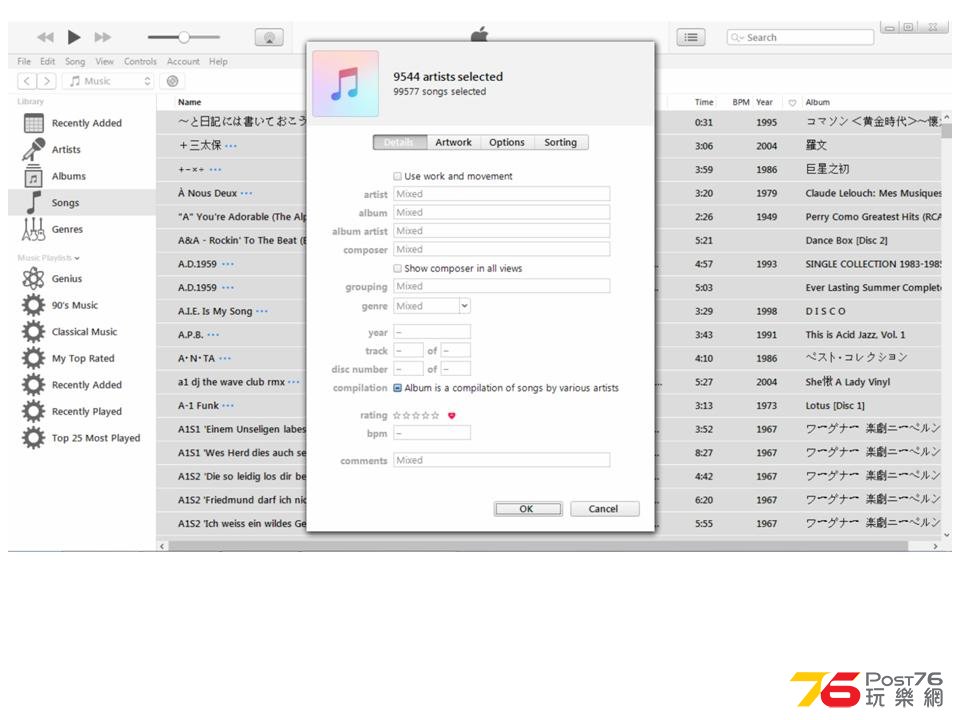This screenshot has height=720, width=960.
Task: Open the File menu
Action: (x=24, y=61)
